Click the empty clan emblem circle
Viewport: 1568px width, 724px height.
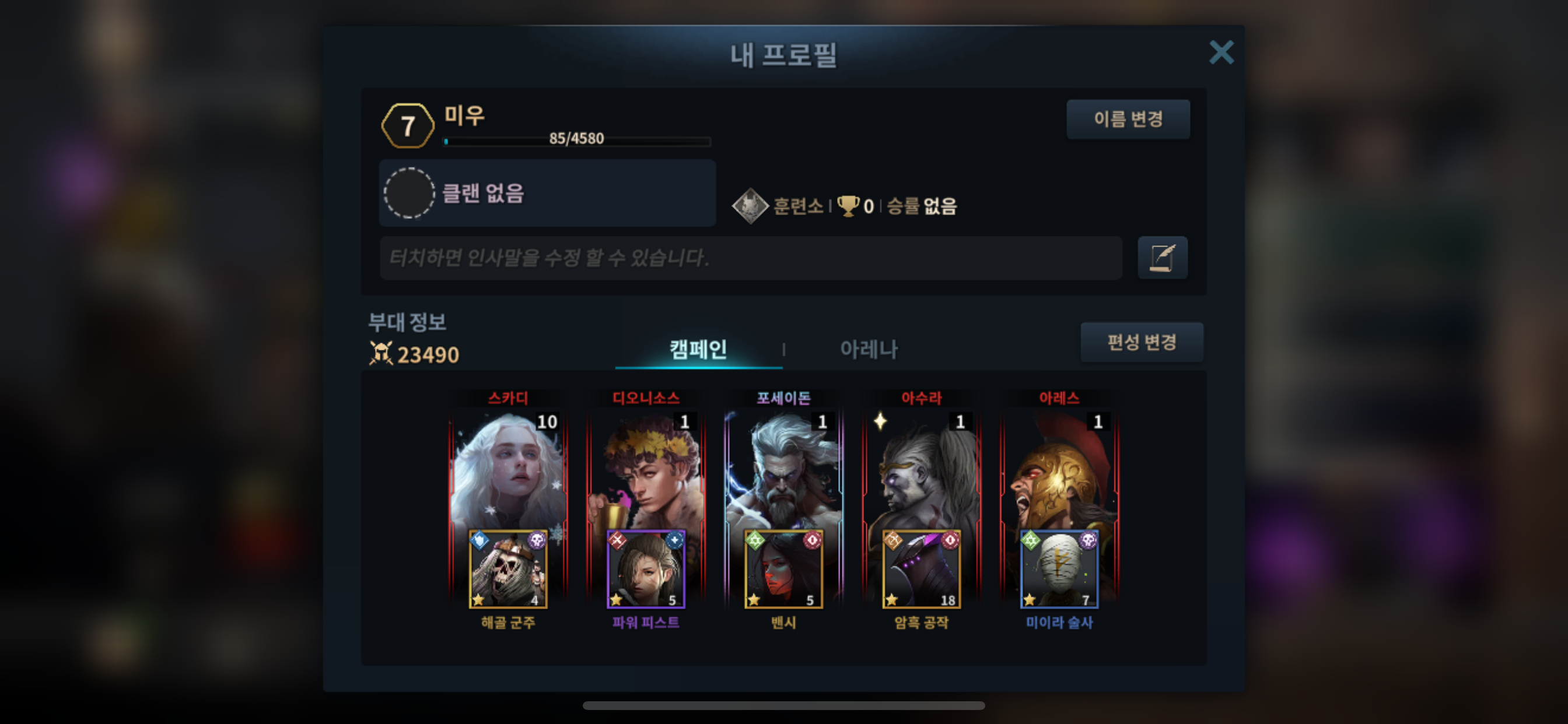[x=409, y=193]
